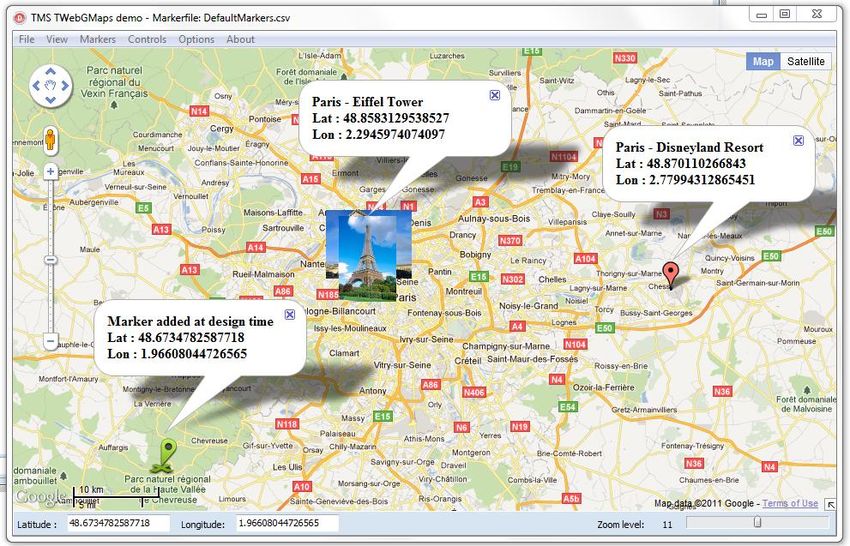Viewport: 850px width, 546px height.
Task: Open the Options menu
Action: [x=196, y=39]
